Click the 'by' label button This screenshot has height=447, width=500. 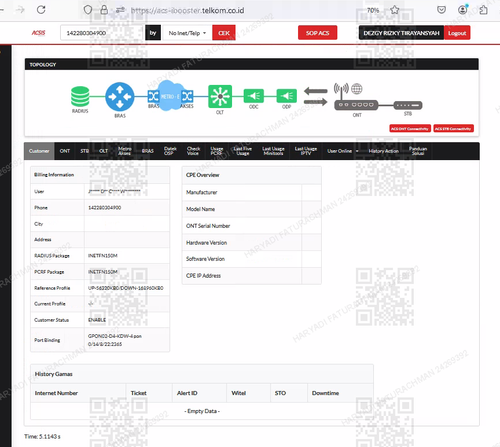153,33
